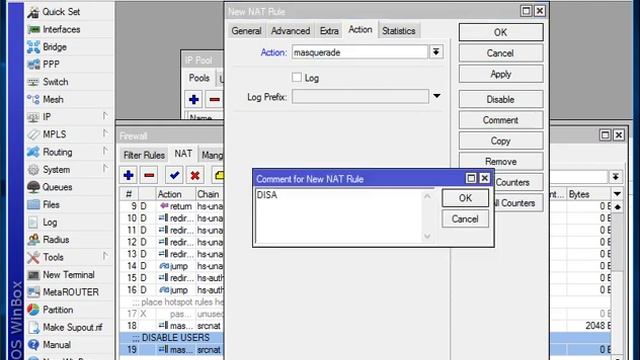Image resolution: width=640 pixels, height=360 pixels.
Task: Select rule 18 masquerade srcnat row
Action: (x=171, y=326)
